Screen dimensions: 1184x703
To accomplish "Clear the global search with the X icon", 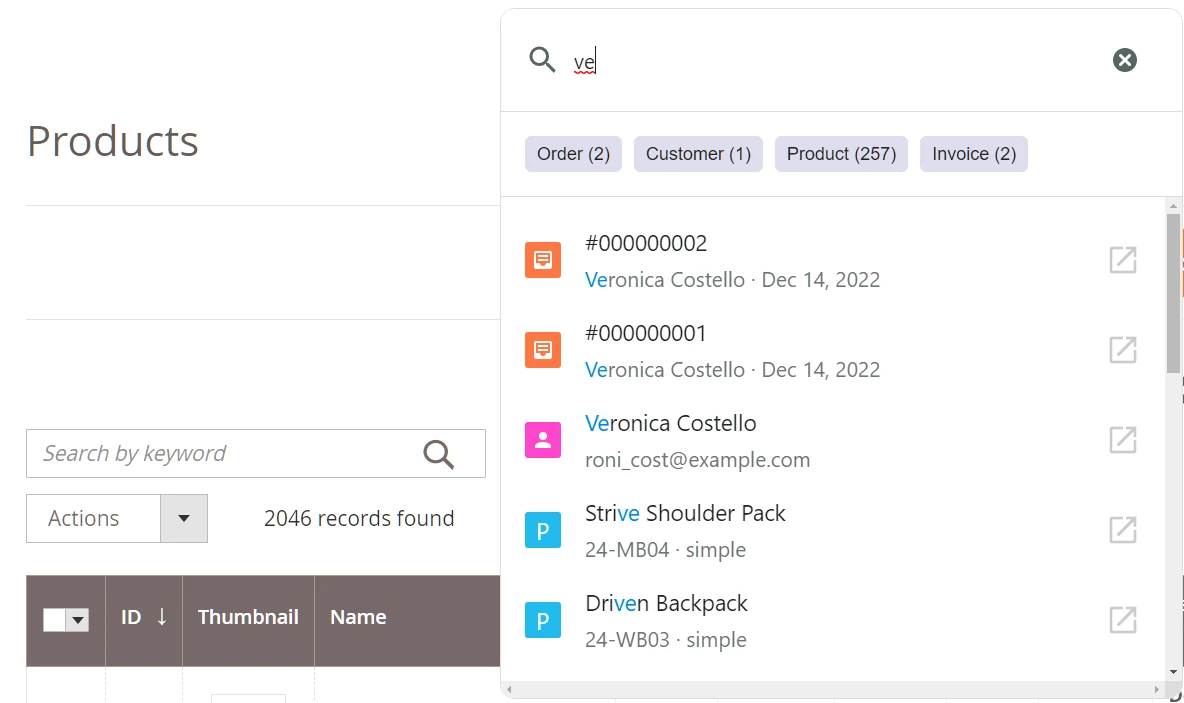I will (x=1125, y=60).
